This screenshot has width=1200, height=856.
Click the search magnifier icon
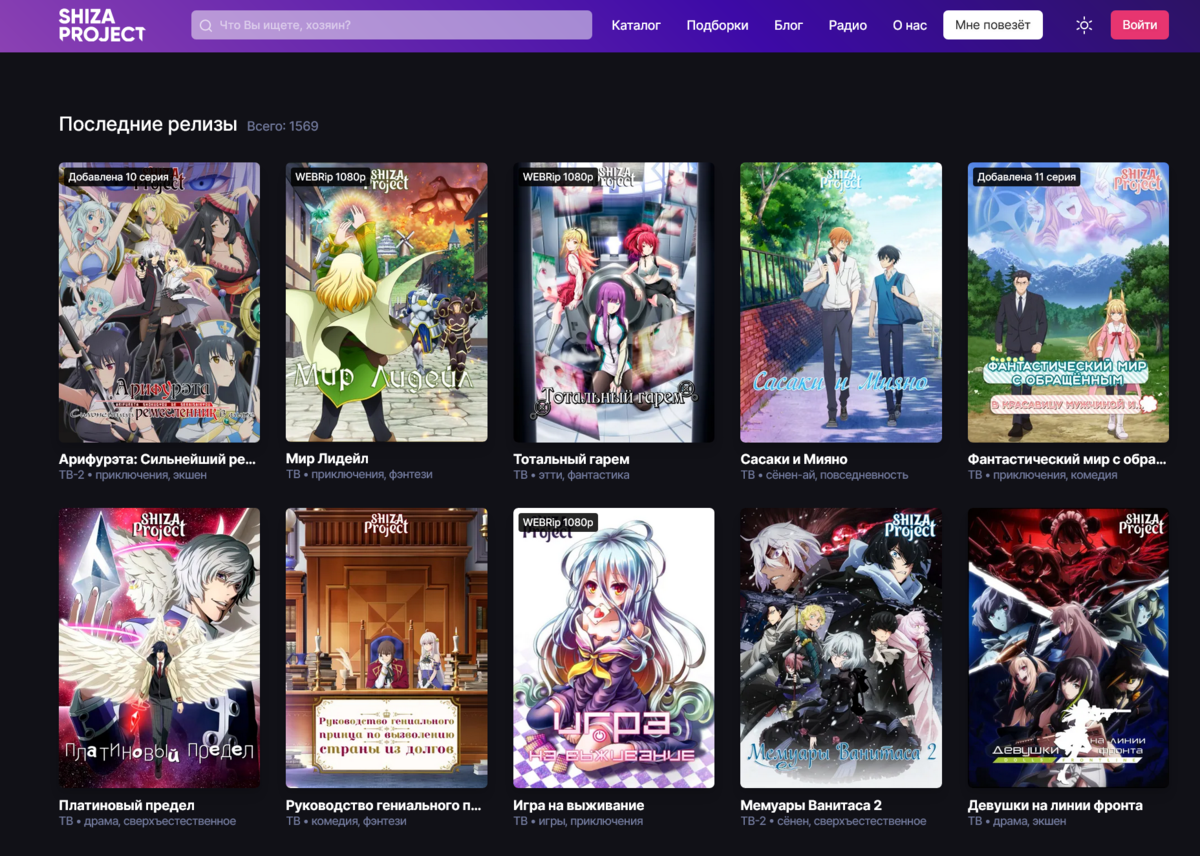(x=206, y=25)
